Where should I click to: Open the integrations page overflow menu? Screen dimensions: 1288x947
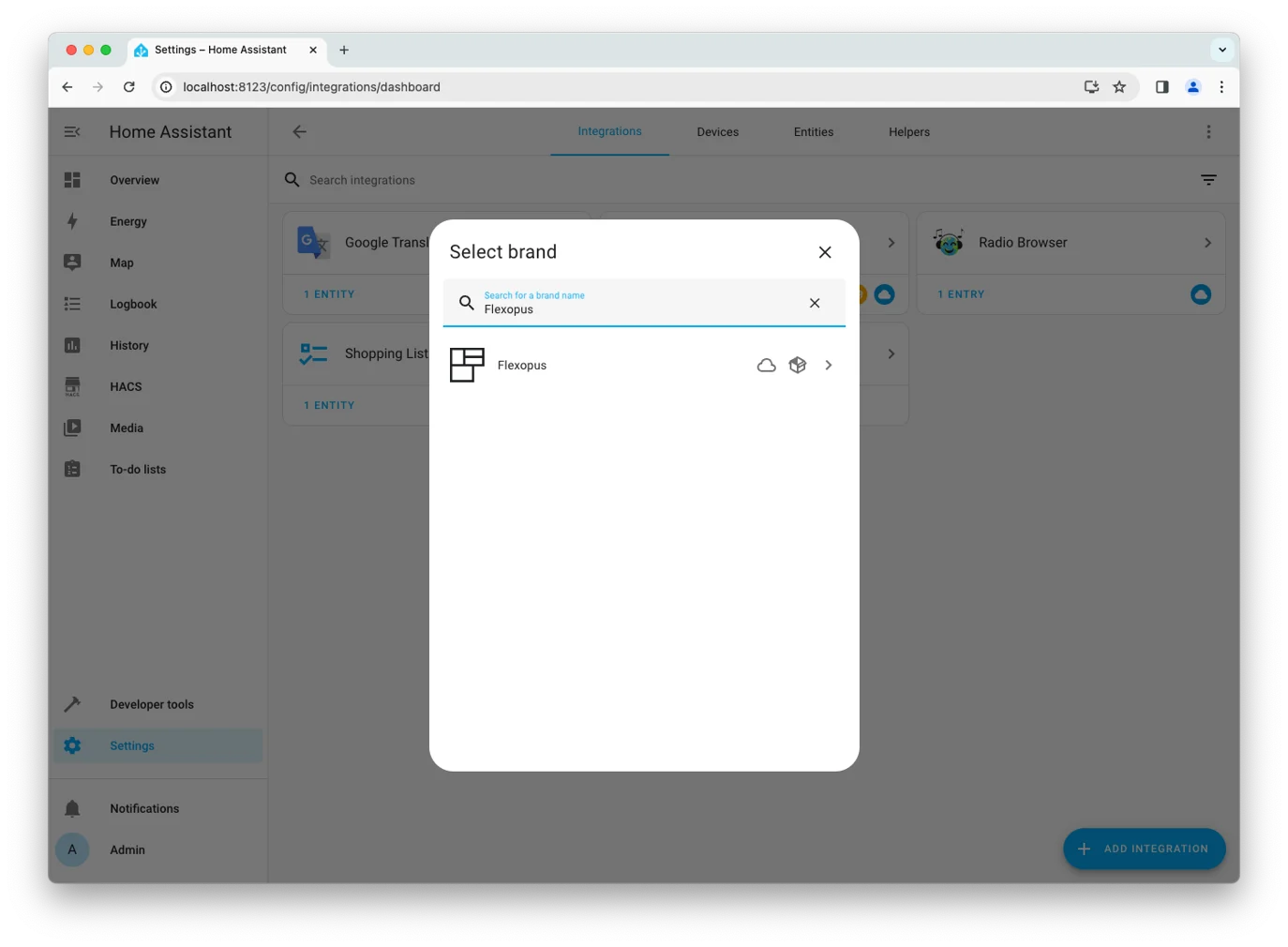click(x=1208, y=132)
